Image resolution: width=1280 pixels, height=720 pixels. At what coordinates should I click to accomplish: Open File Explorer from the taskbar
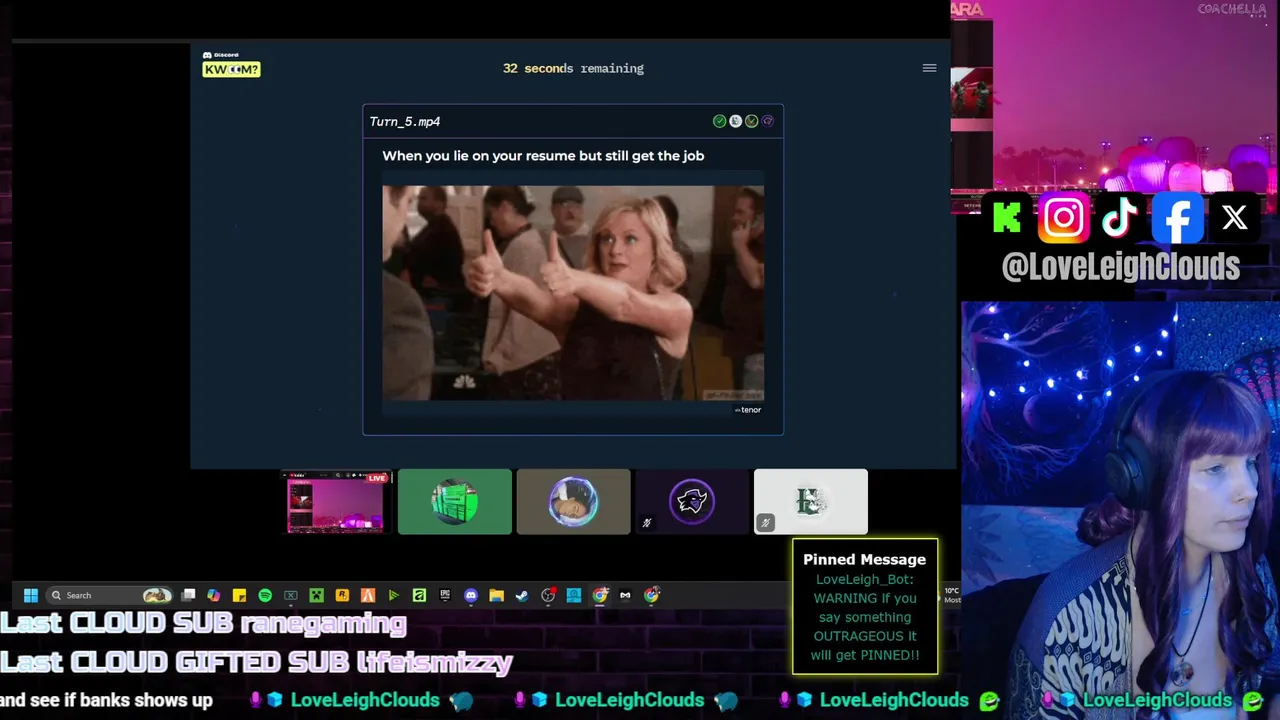pos(496,595)
